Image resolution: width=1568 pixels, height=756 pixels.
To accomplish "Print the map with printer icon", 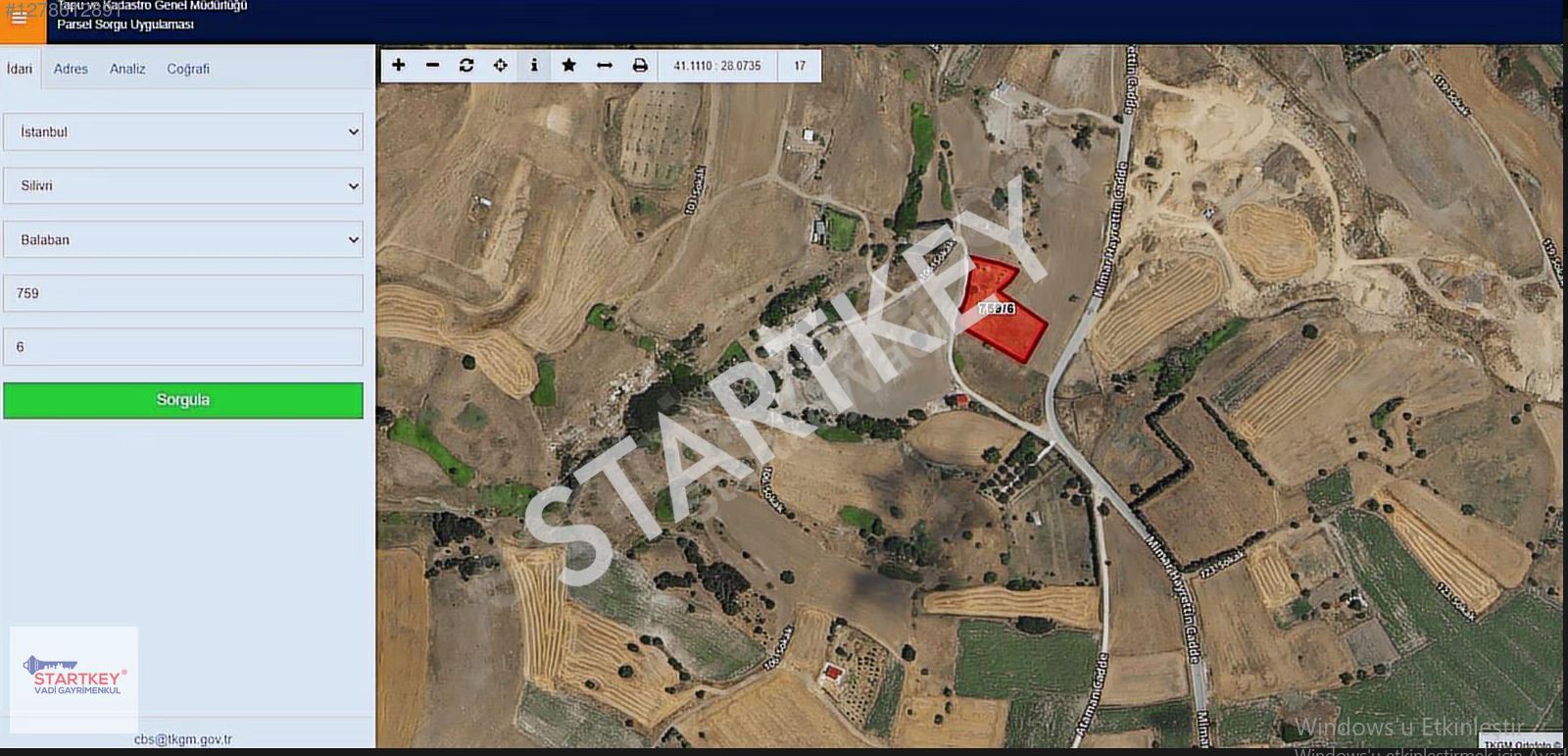I will tap(640, 66).
